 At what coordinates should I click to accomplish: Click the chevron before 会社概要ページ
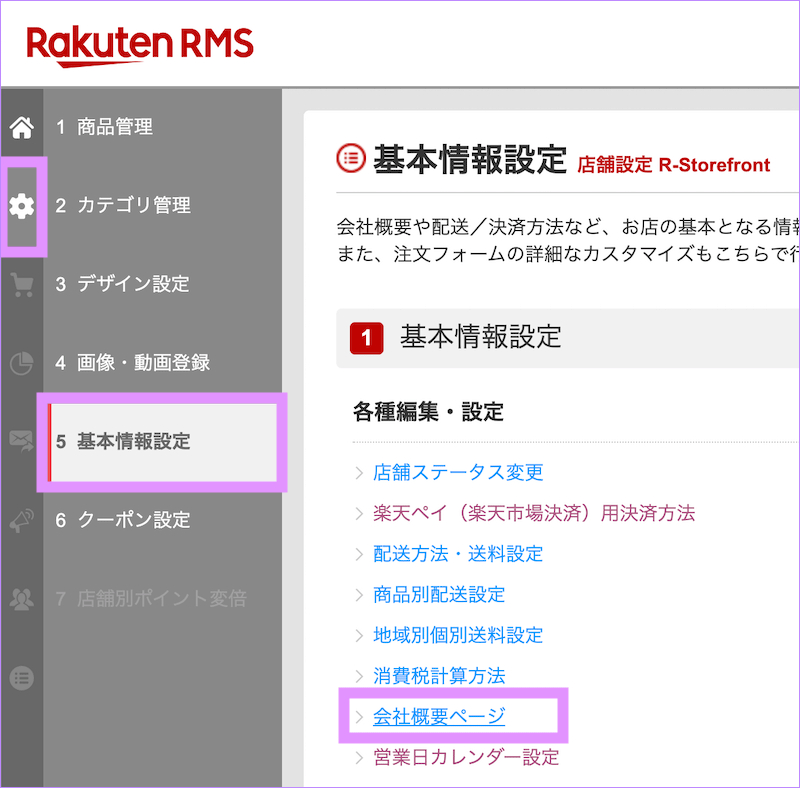(x=359, y=718)
